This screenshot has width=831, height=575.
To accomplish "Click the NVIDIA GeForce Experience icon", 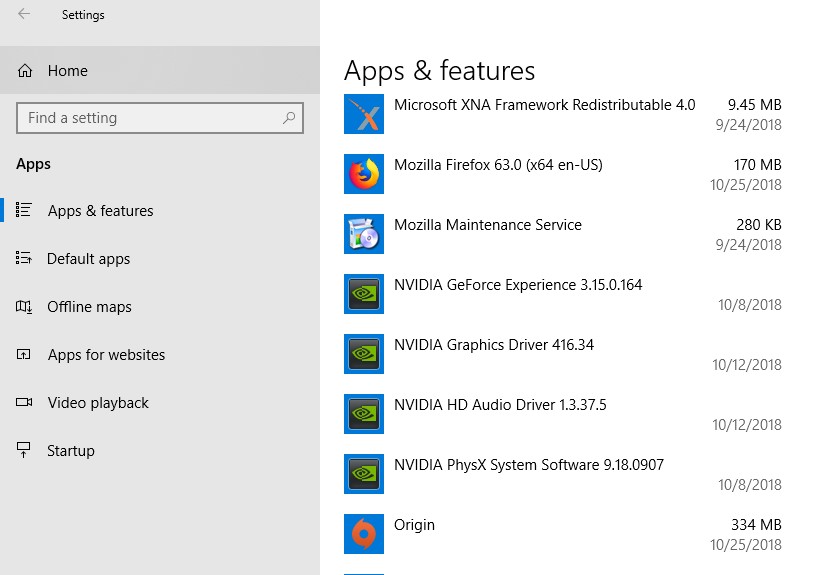I will pyautogui.click(x=364, y=294).
